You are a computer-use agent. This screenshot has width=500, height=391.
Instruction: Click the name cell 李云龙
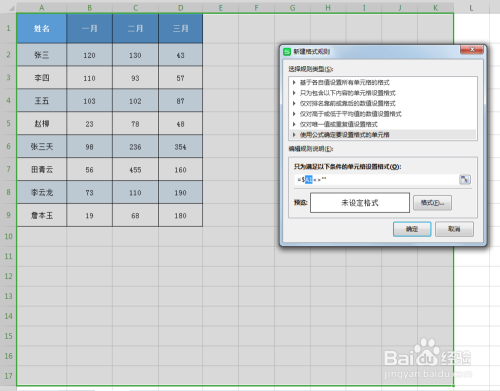click(42, 192)
